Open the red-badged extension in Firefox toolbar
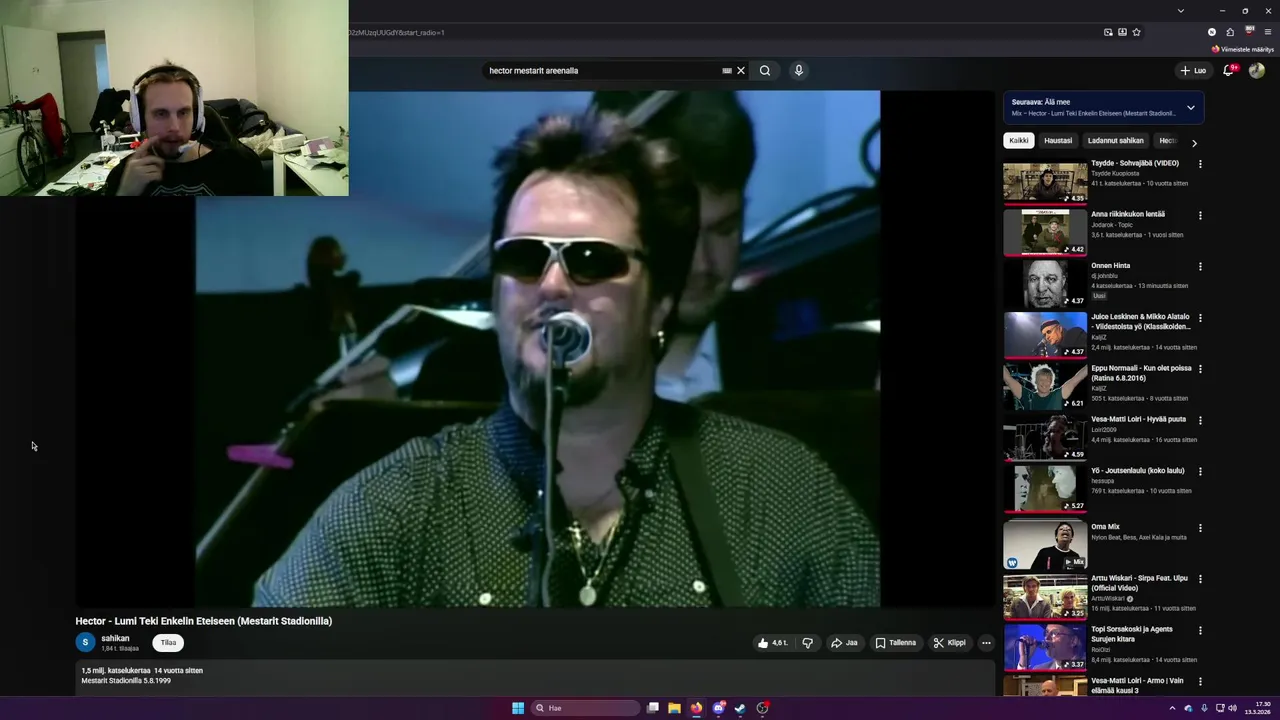 tap(1249, 32)
